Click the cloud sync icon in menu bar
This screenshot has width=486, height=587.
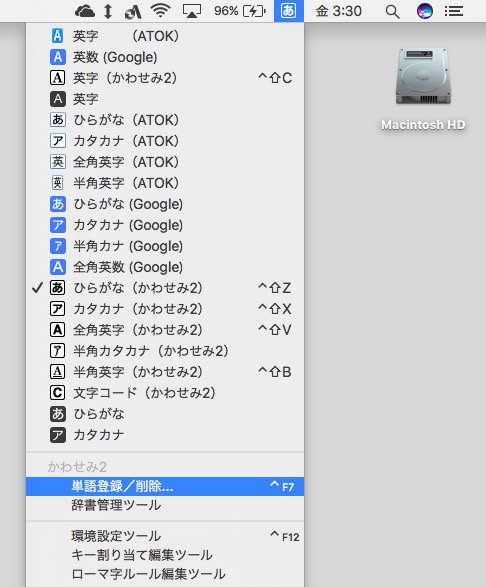85,11
